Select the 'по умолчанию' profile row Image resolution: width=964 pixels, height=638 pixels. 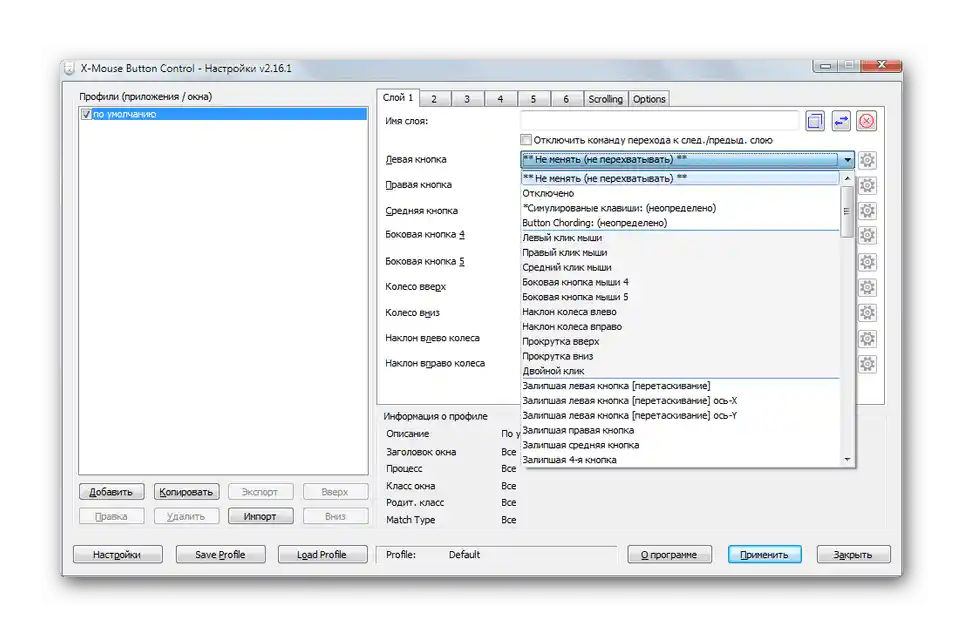[x=223, y=114]
